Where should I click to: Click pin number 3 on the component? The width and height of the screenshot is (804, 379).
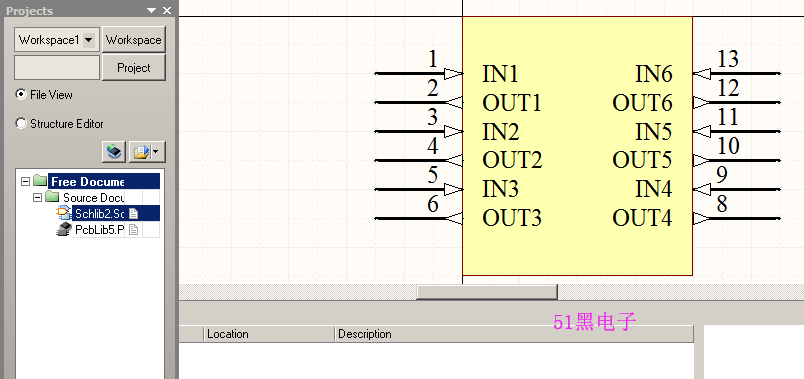coord(433,117)
